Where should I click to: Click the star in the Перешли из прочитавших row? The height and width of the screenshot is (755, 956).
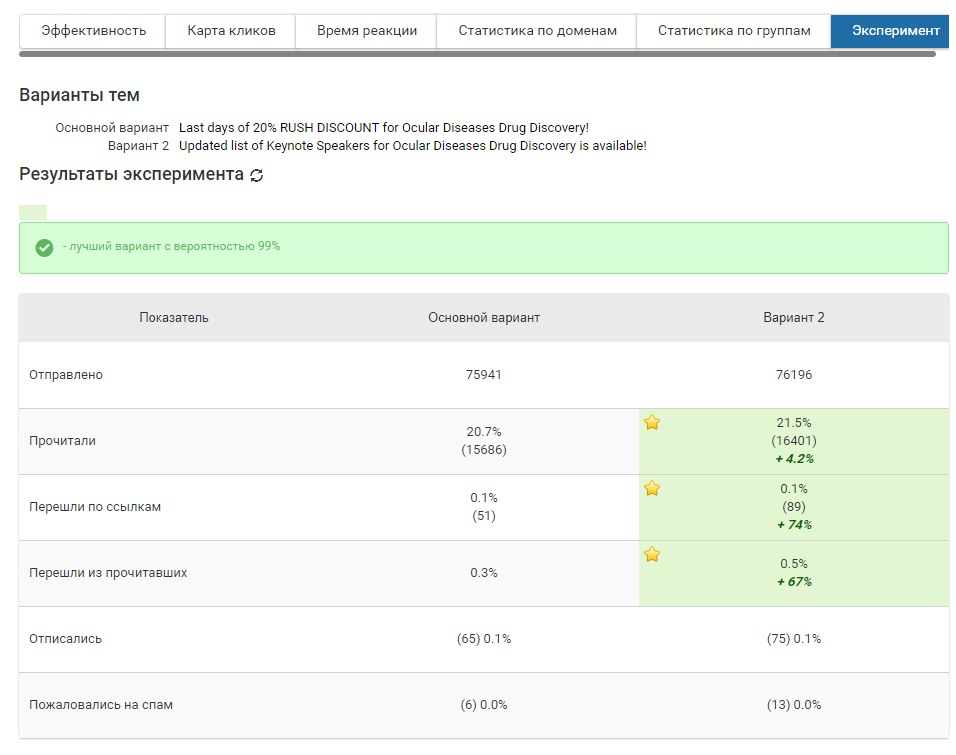click(652, 555)
